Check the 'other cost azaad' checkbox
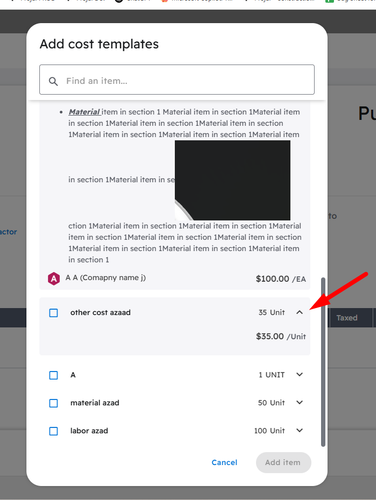376x500 pixels. tap(53, 313)
